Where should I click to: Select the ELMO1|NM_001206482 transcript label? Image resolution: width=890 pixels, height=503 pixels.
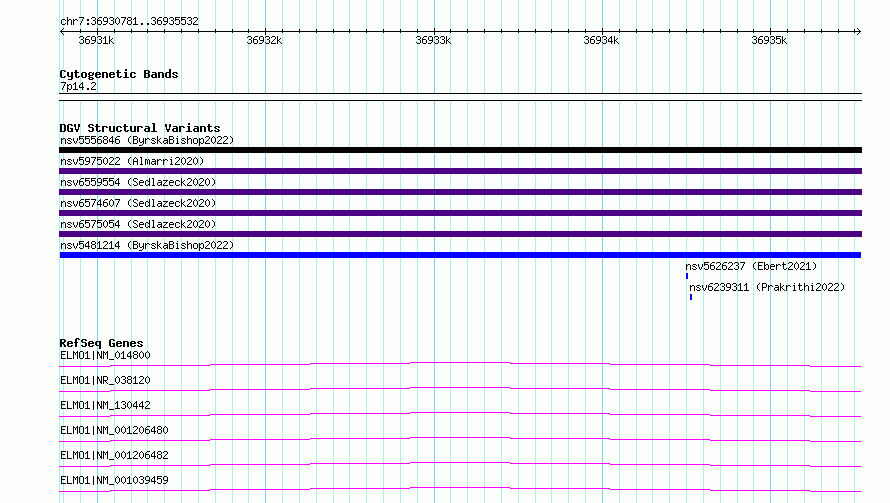point(114,455)
